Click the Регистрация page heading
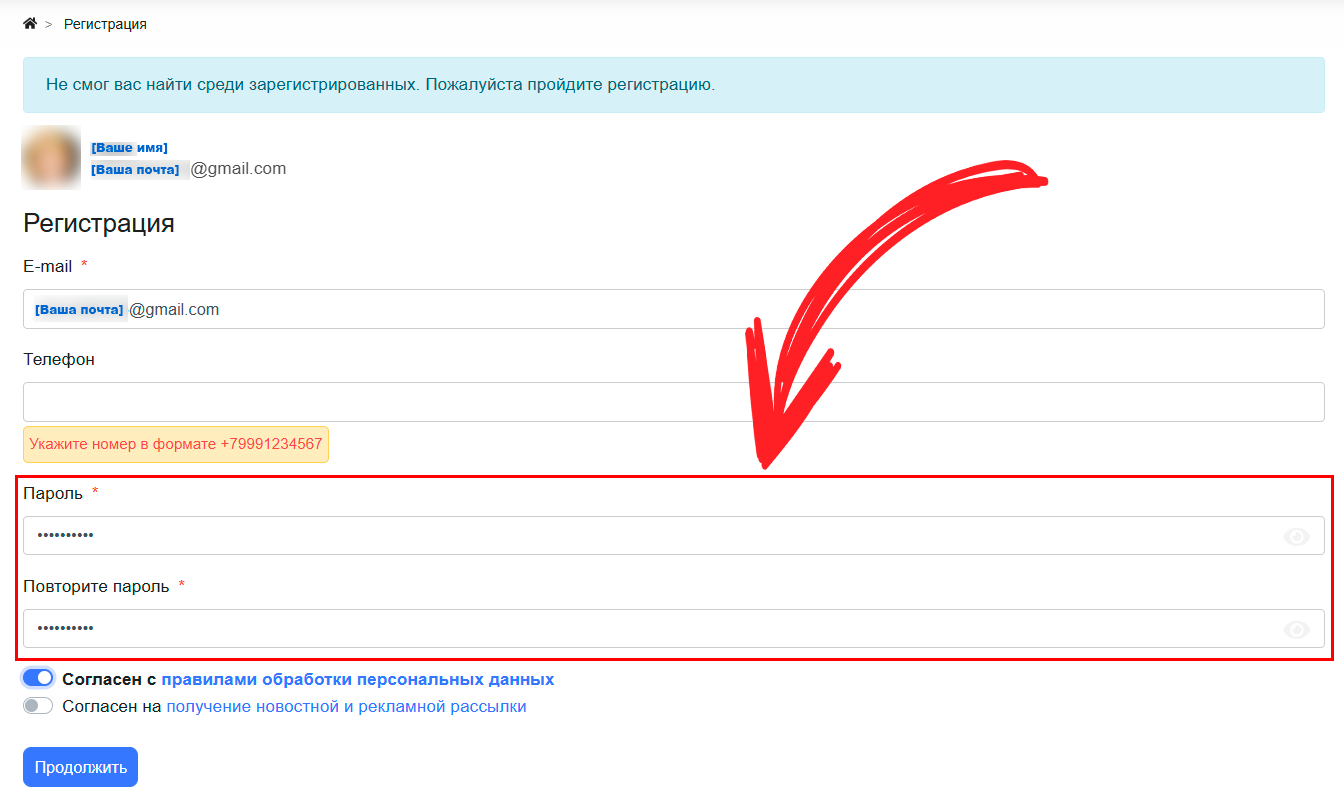 pos(99,222)
